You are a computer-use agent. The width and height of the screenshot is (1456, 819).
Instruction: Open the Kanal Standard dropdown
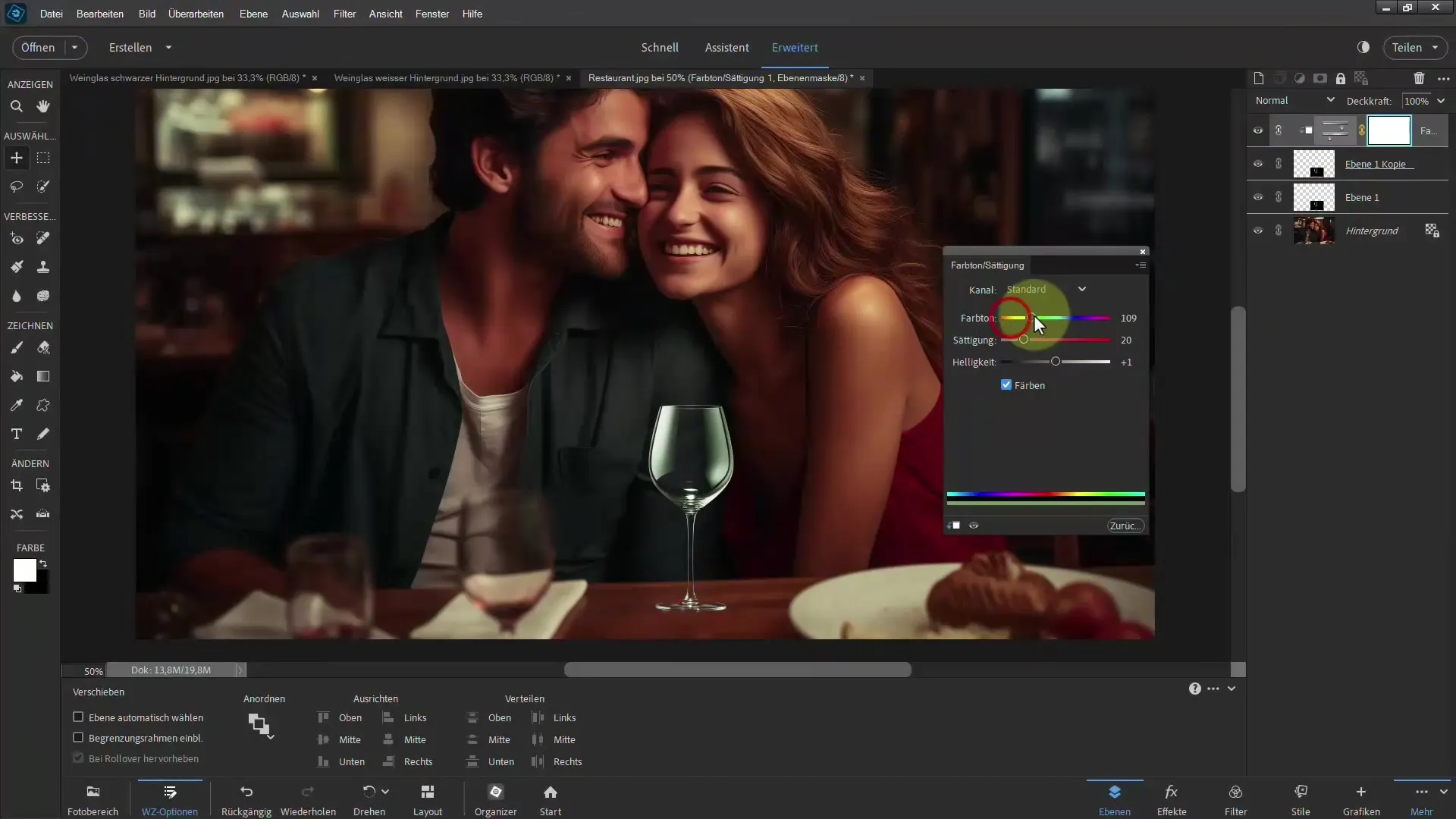1046,289
